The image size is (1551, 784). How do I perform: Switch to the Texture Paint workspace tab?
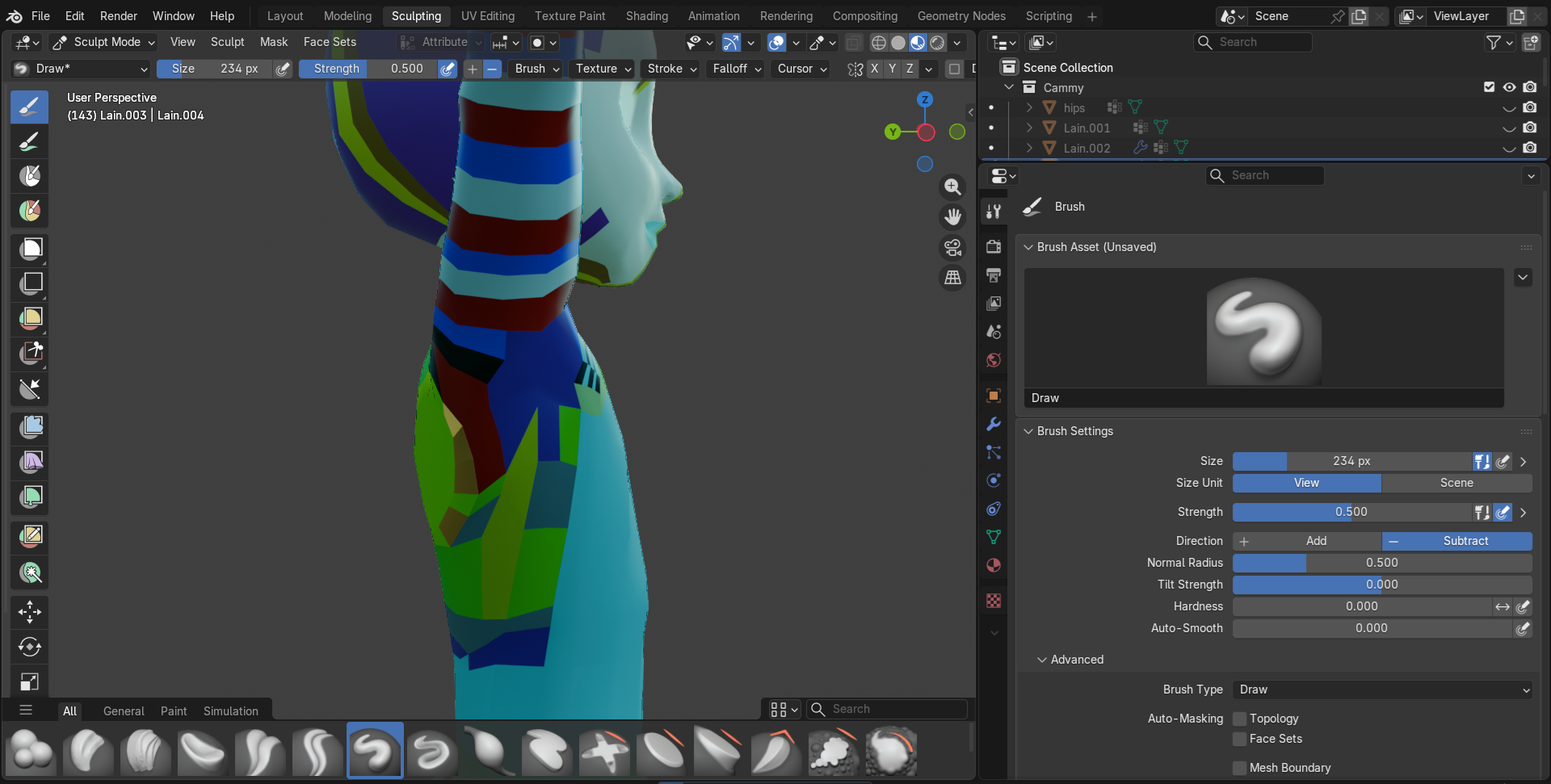pos(570,16)
